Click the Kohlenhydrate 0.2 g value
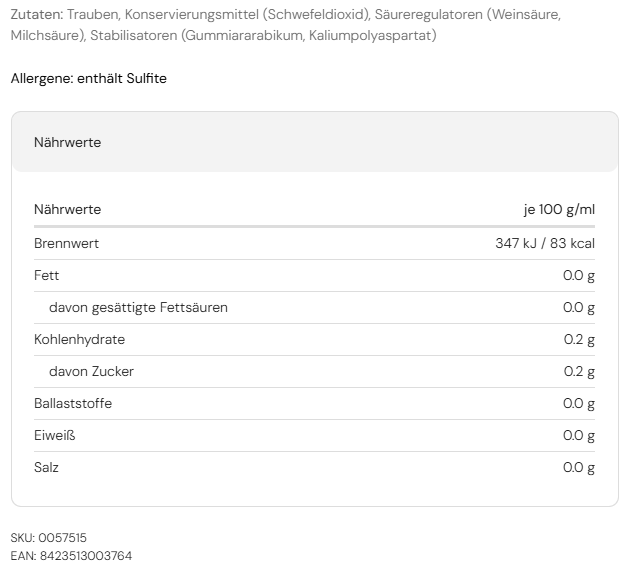Image resolution: width=628 pixels, height=574 pixels. (x=578, y=339)
